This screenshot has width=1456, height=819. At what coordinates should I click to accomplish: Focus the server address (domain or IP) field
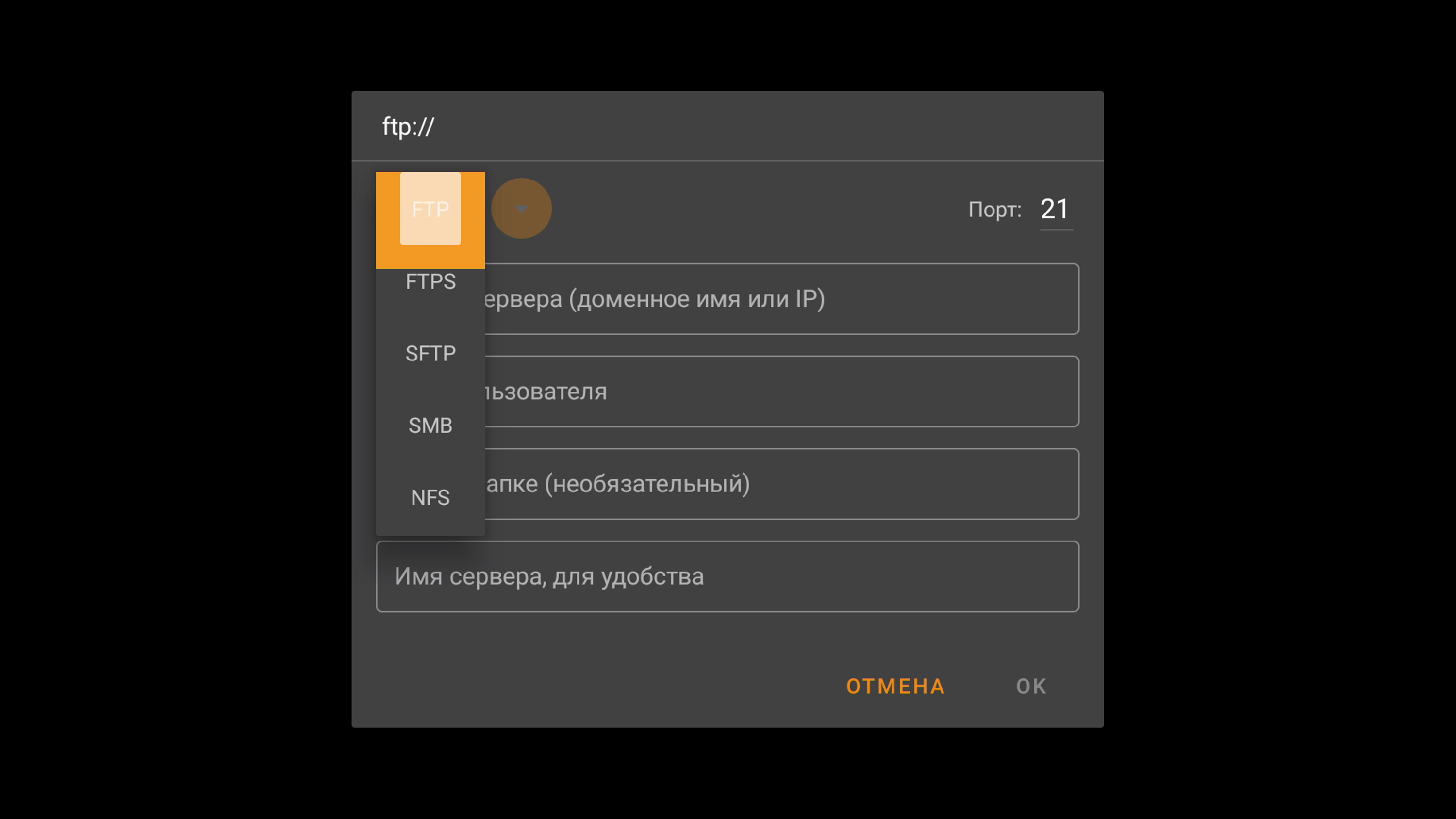coord(780,299)
